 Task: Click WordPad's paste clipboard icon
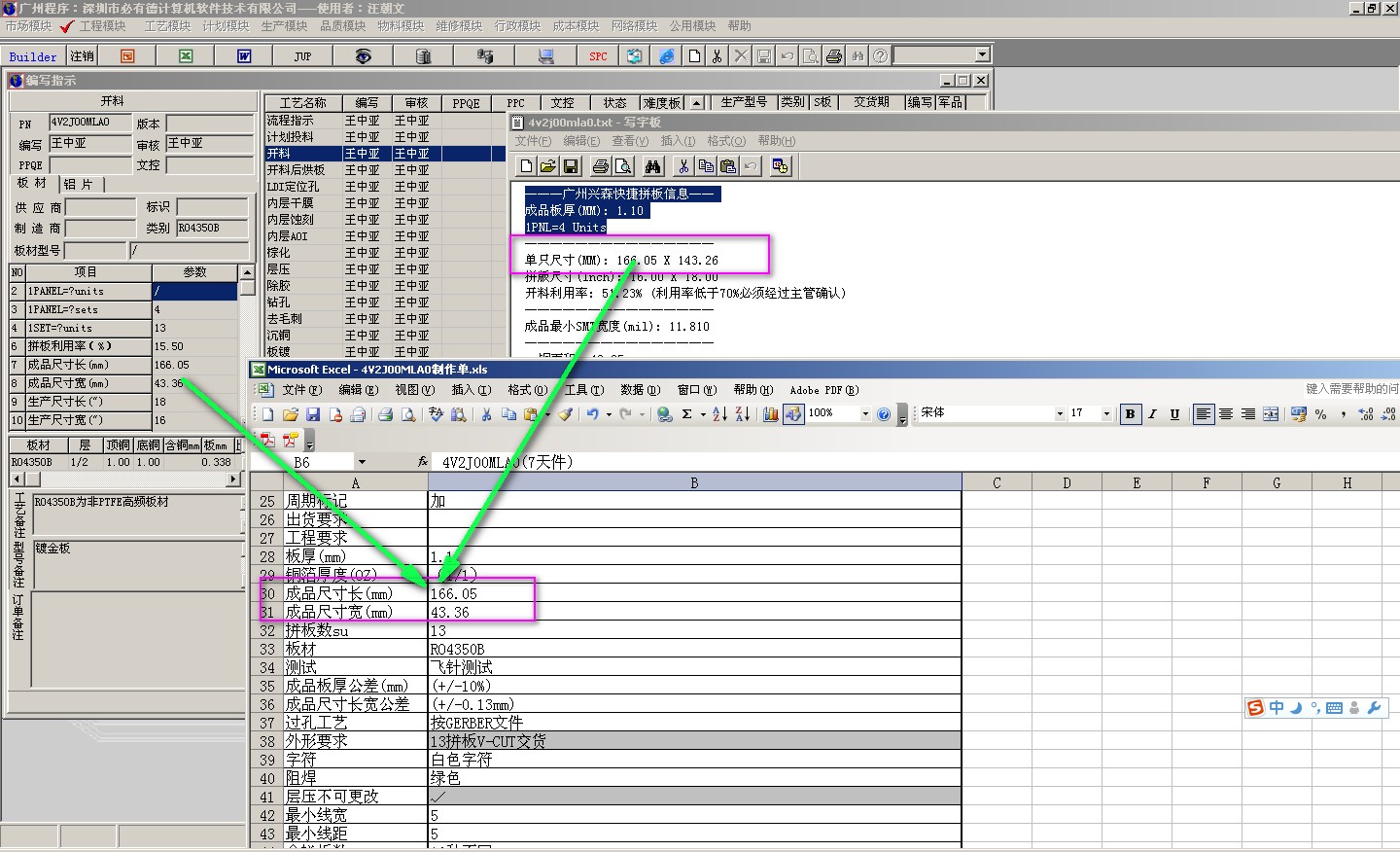click(x=727, y=166)
